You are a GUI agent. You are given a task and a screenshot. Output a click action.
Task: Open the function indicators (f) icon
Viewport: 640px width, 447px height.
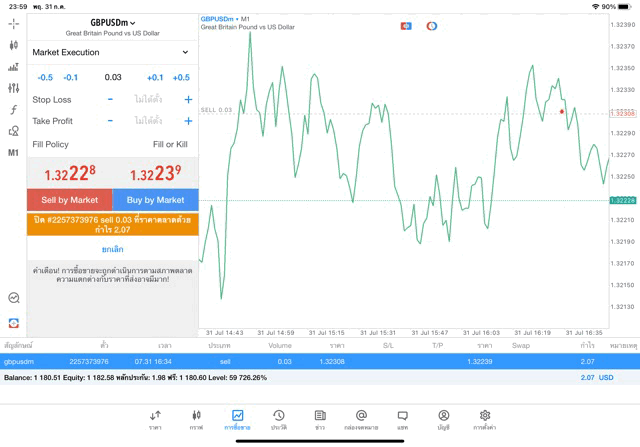[x=14, y=110]
